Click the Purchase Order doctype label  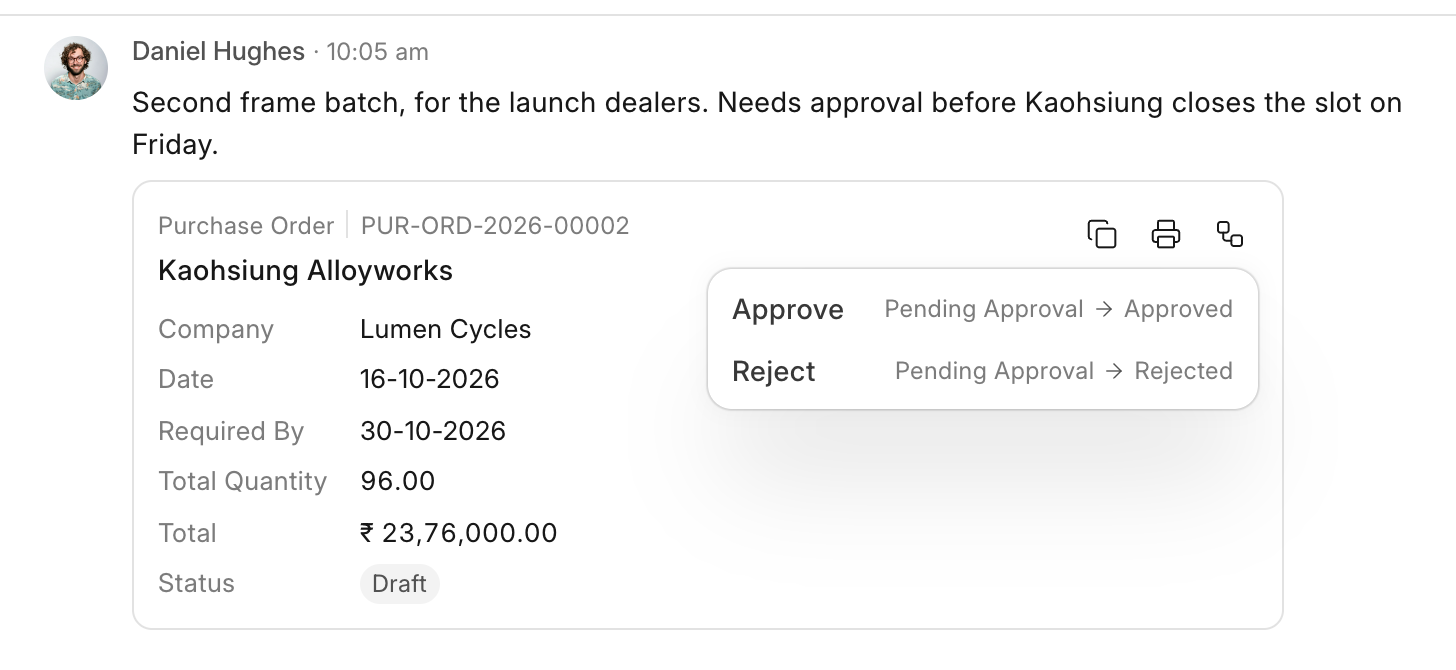[x=246, y=226]
